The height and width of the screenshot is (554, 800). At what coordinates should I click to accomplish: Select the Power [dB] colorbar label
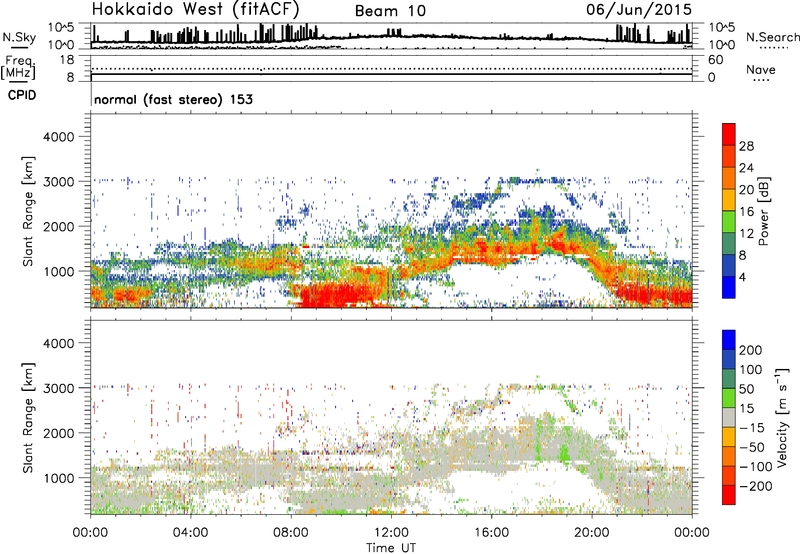click(763, 211)
